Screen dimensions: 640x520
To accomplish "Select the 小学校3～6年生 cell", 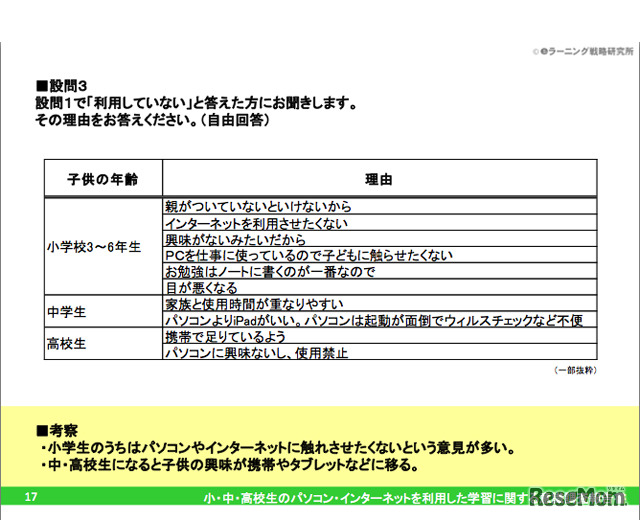I will pos(103,247).
